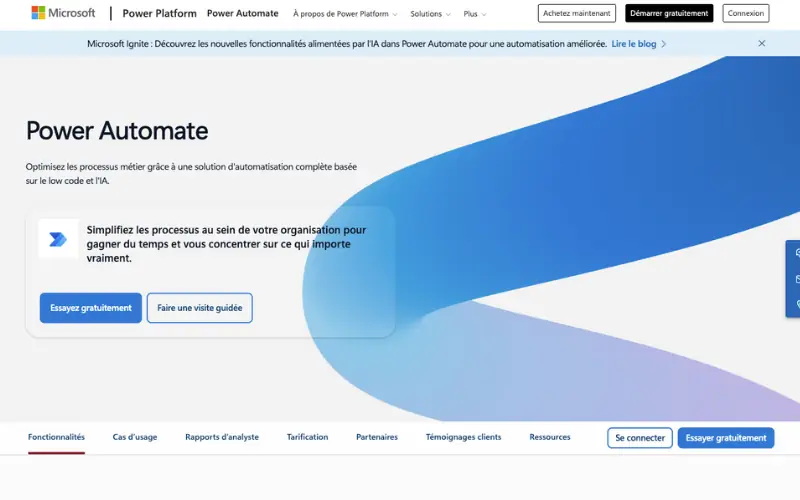Select the Tarification tab
The height and width of the screenshot is (500, 800).
[307, 437]
